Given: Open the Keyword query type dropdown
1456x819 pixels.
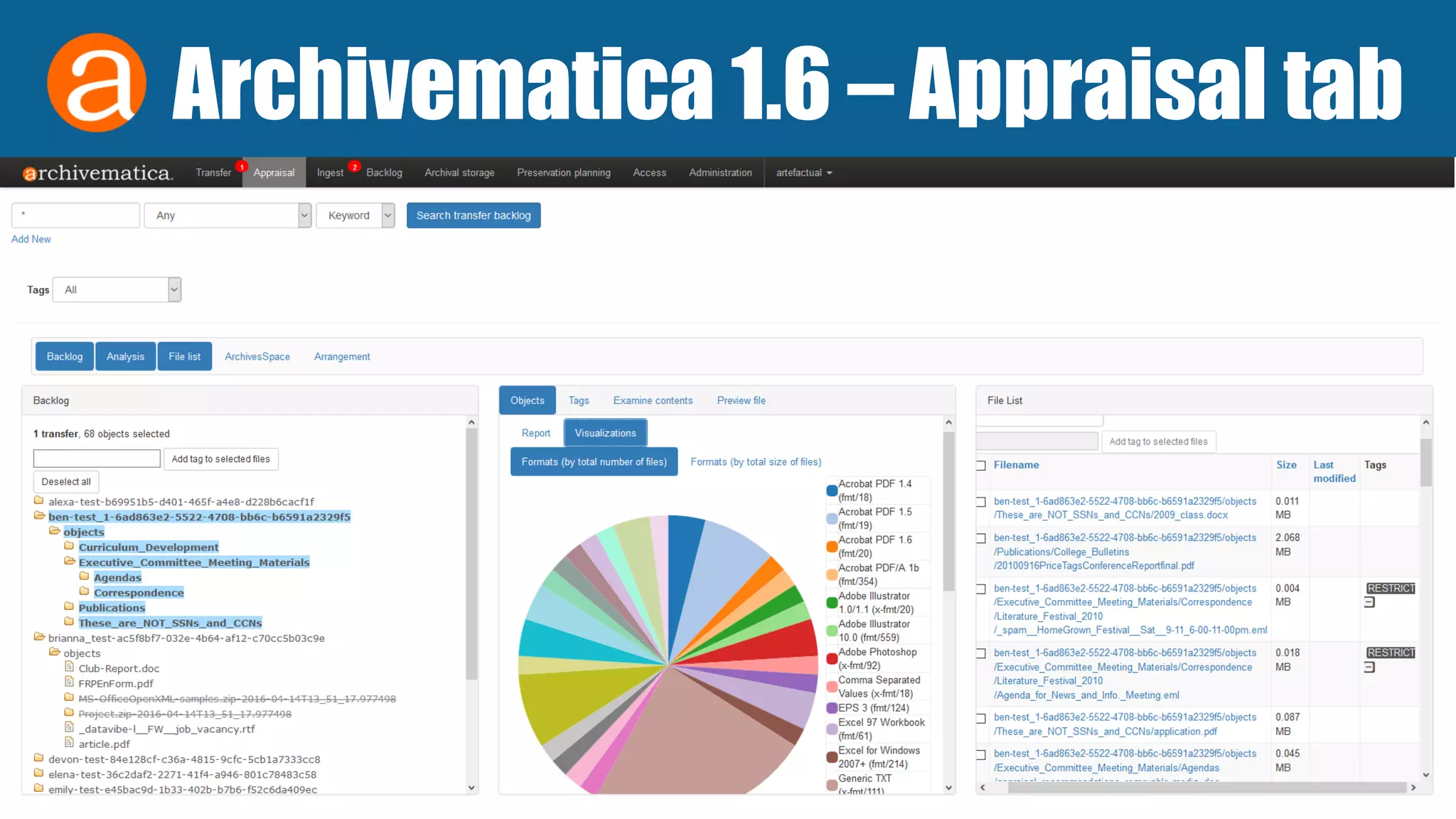Looking at the screenshot, I should point(355,215).
